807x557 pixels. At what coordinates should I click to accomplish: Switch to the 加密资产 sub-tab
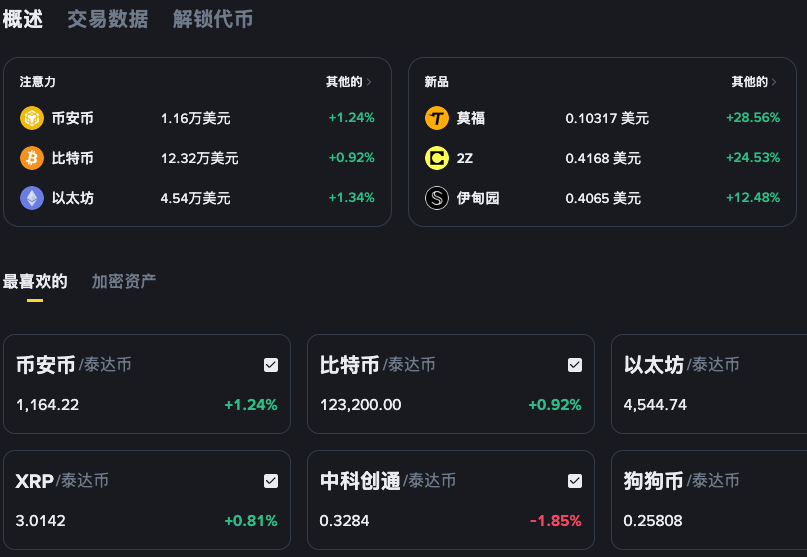click(x=124, y=281)
